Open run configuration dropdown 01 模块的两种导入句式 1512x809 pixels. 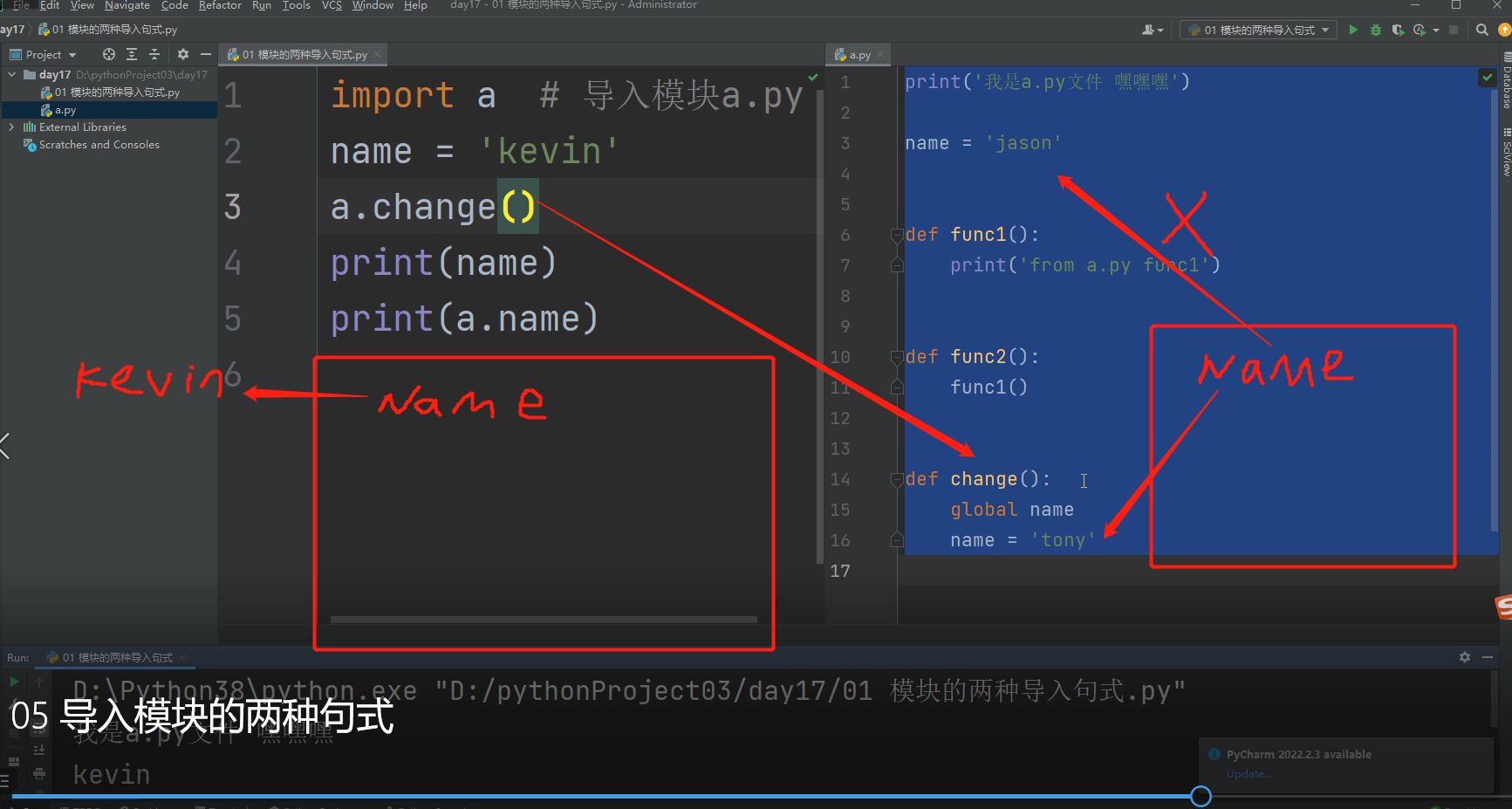[x=1258, y=30]
